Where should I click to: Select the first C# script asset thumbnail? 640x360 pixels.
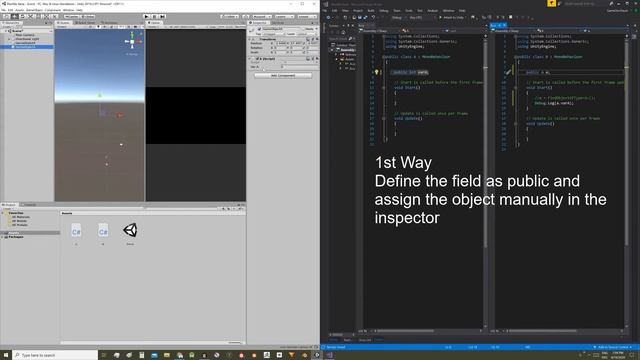pyautogui.click(x=76, y=231)
